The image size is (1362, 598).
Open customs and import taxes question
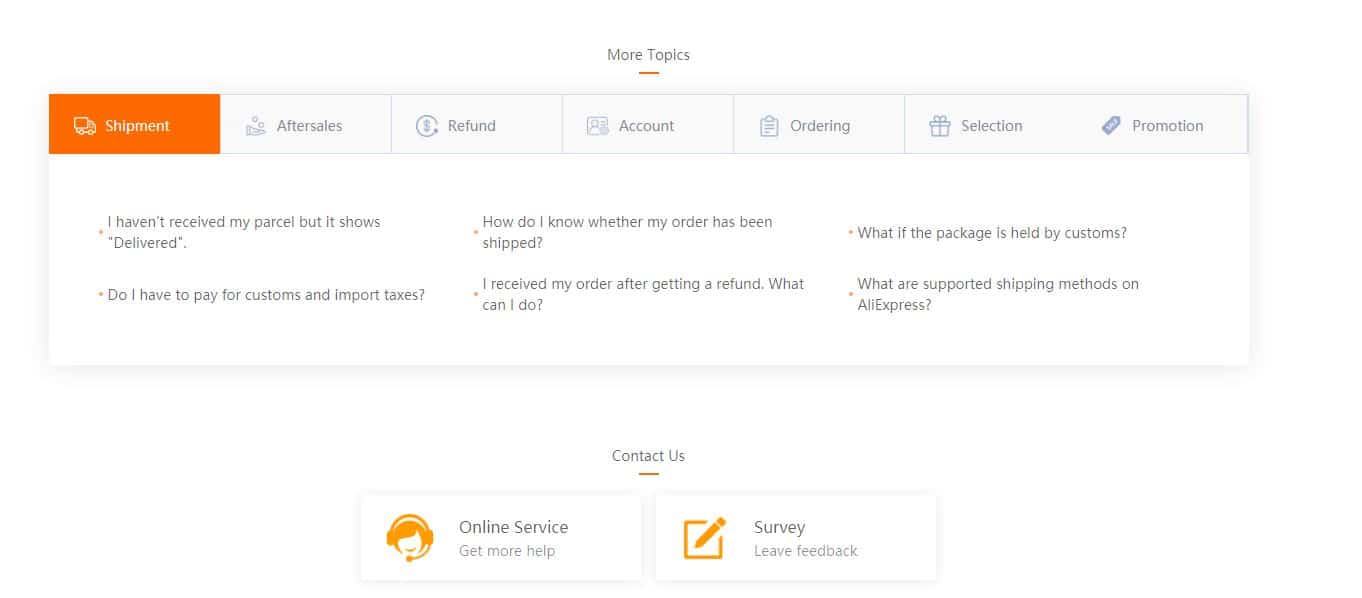[x=266, y=295]
